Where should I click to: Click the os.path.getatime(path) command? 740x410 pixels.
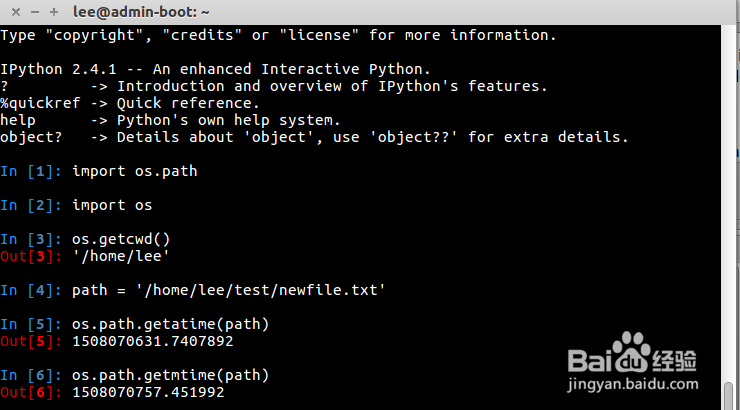tap(170, 324)
